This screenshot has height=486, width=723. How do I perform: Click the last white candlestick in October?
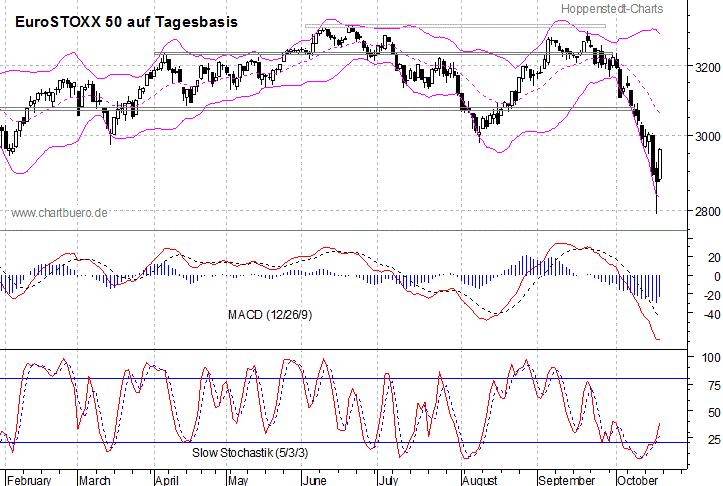(x=660, y=164)
